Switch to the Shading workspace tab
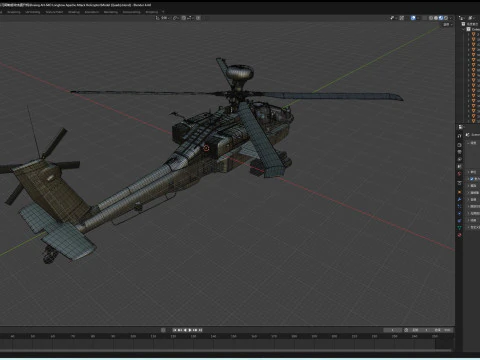This screenshot has width=480, height=360. [x=74, y=12]
